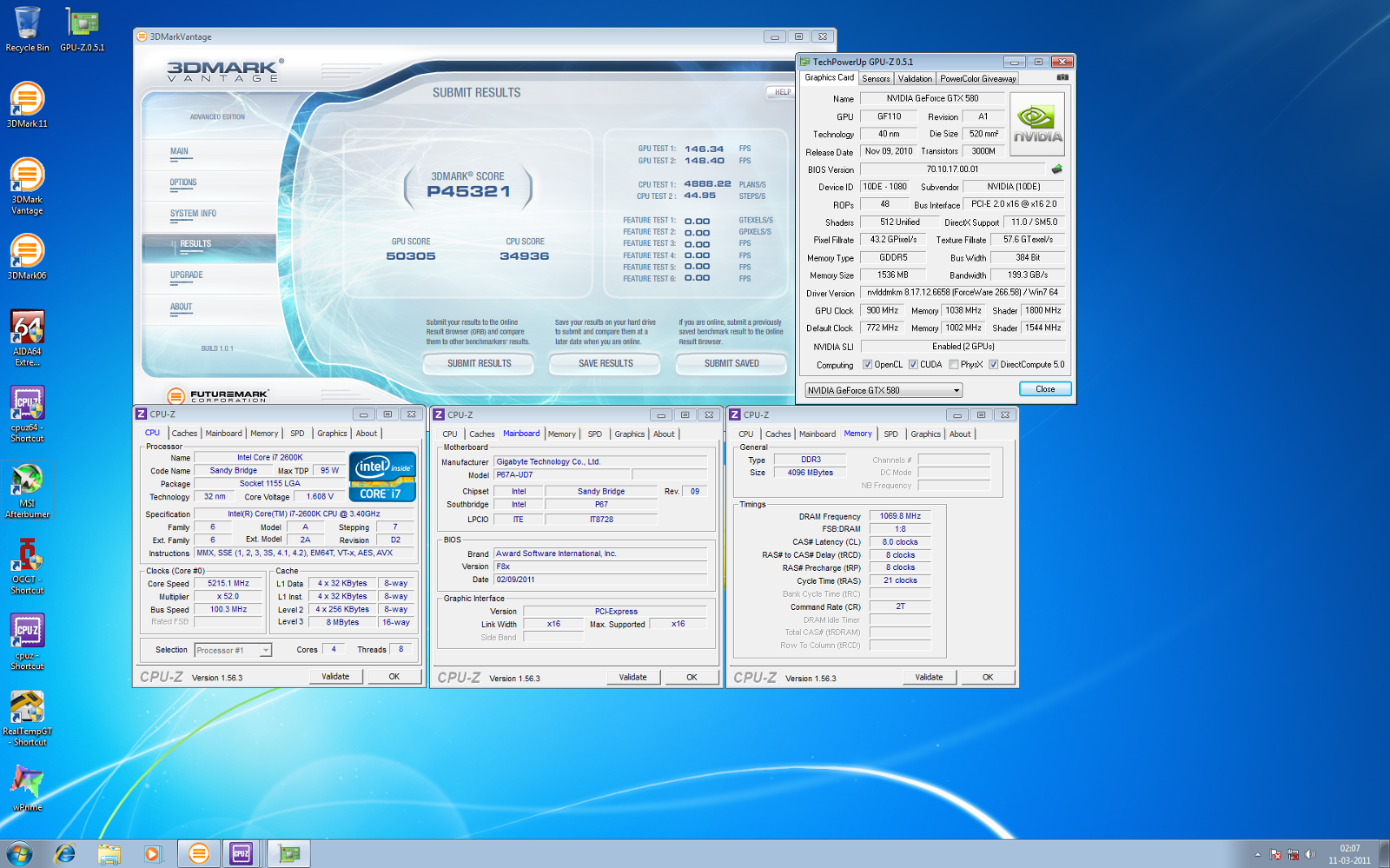Open the Recycle Bin desktop icon

click(x=27, y=29)
